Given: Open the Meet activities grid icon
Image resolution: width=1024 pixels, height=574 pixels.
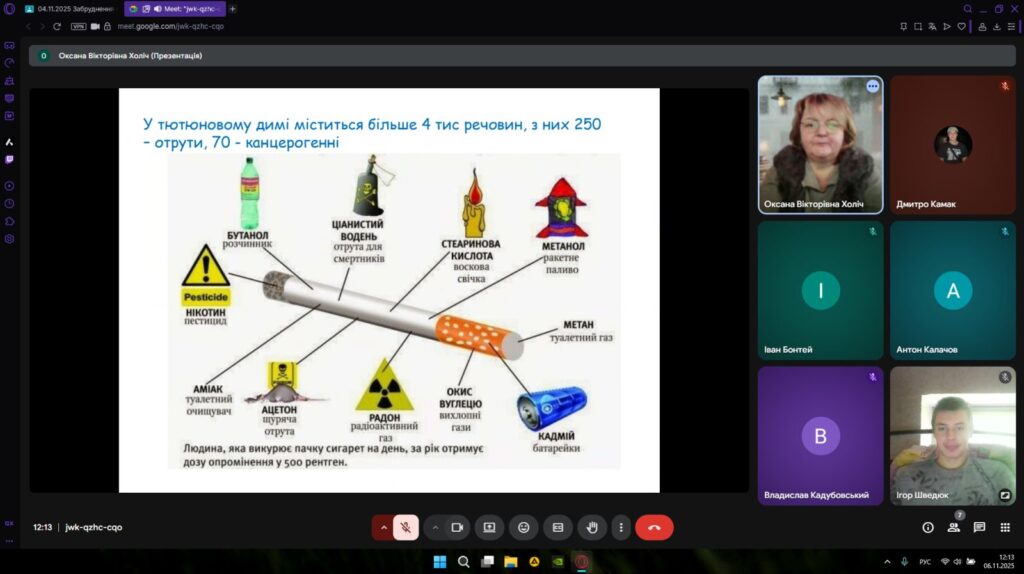Looking at the screenshot, I should click(1005, 527).
